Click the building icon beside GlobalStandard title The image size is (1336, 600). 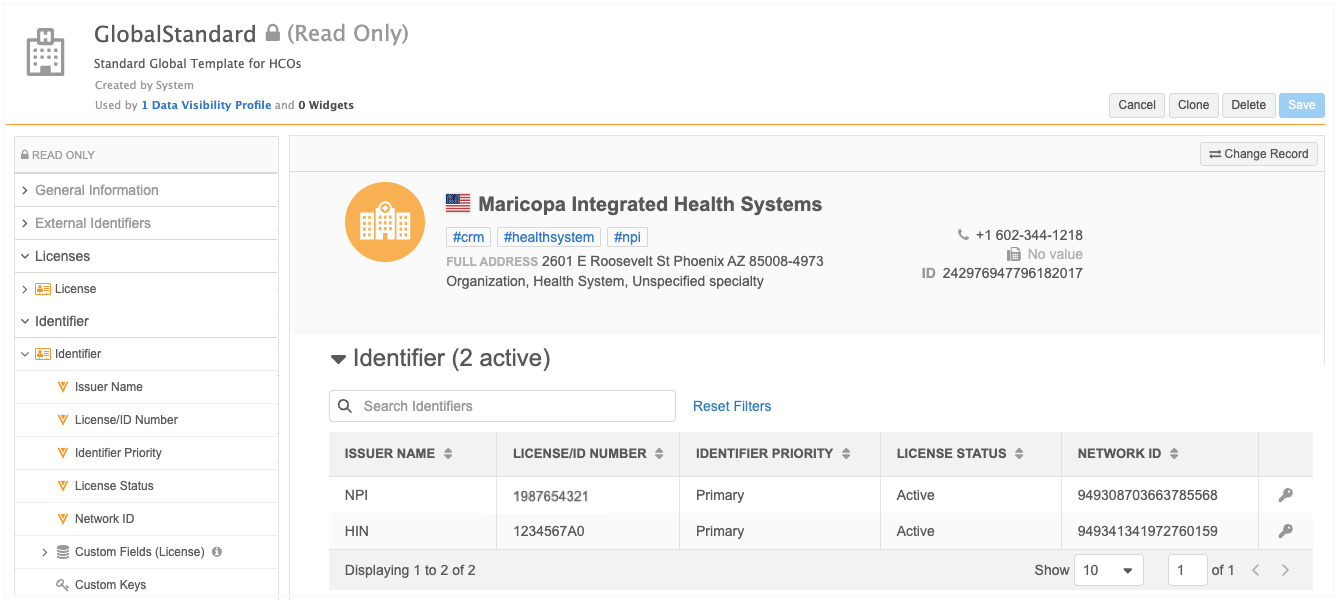pyautogui.click(x=45, y=52)
